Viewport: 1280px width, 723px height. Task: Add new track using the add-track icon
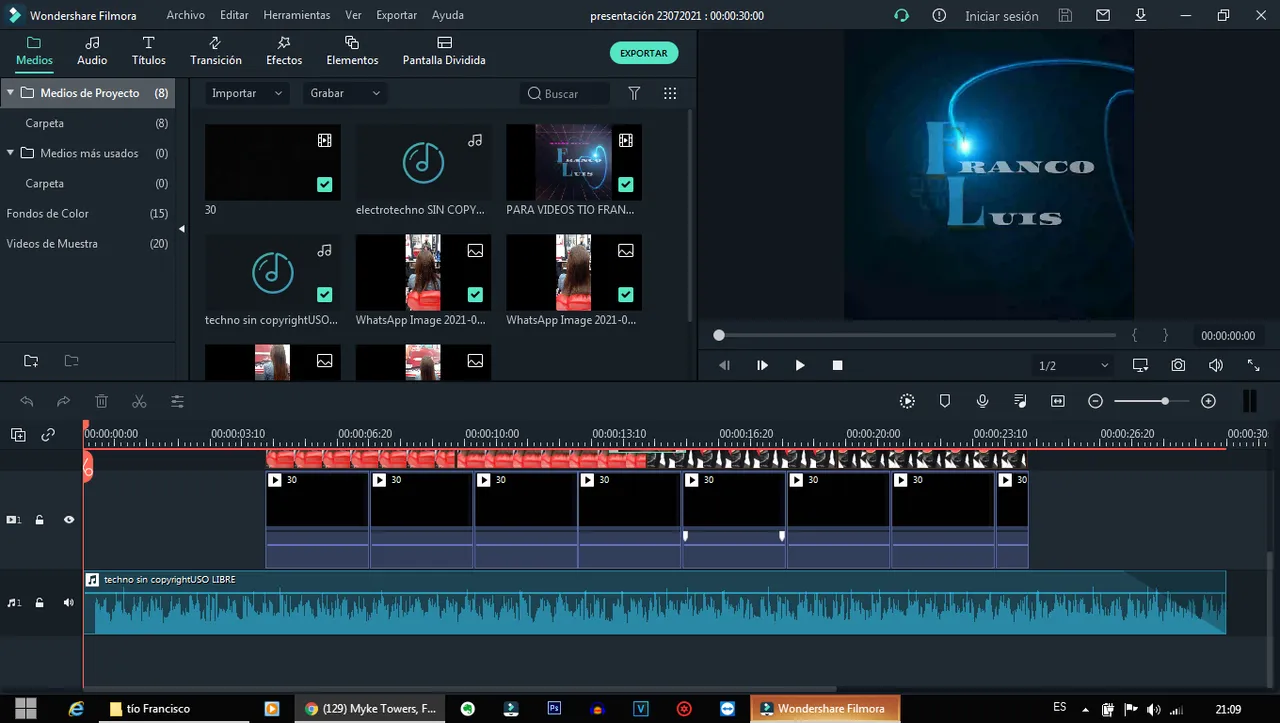click(x=18, y=435)
